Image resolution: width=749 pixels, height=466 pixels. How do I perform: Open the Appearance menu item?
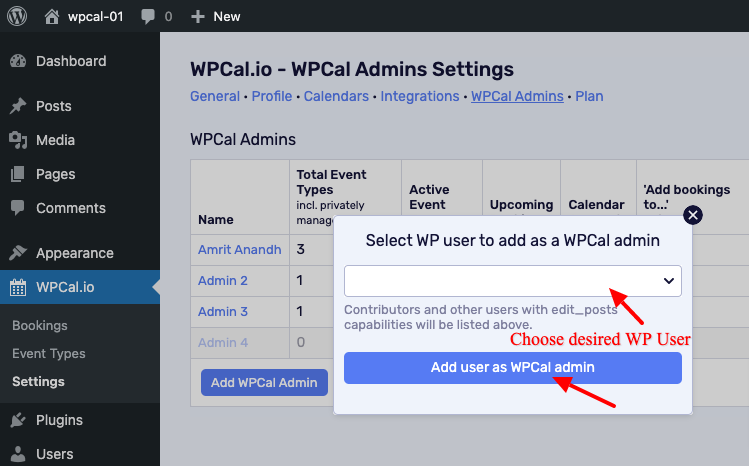coord(75,253)
